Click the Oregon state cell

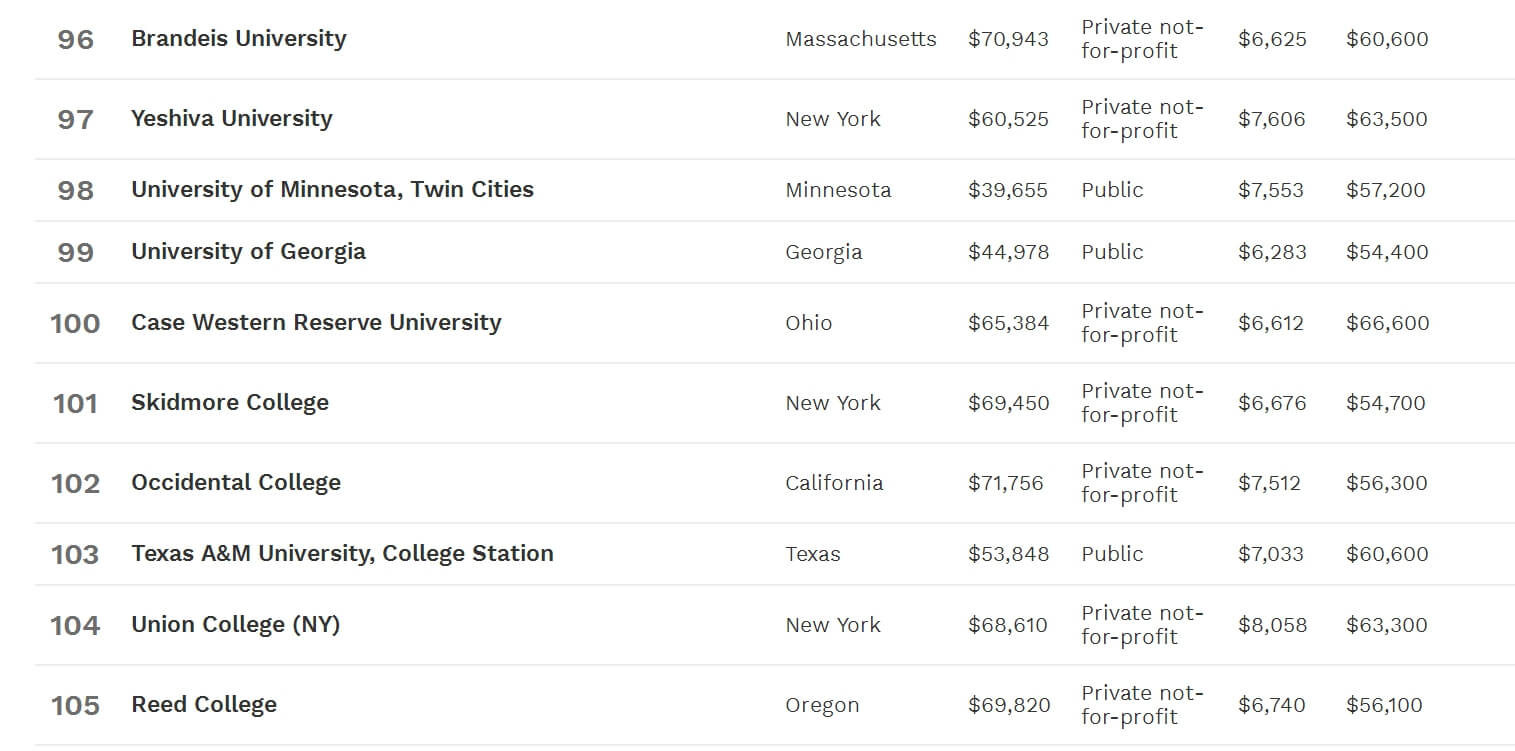pyautogui.click(x=822, y=705)
